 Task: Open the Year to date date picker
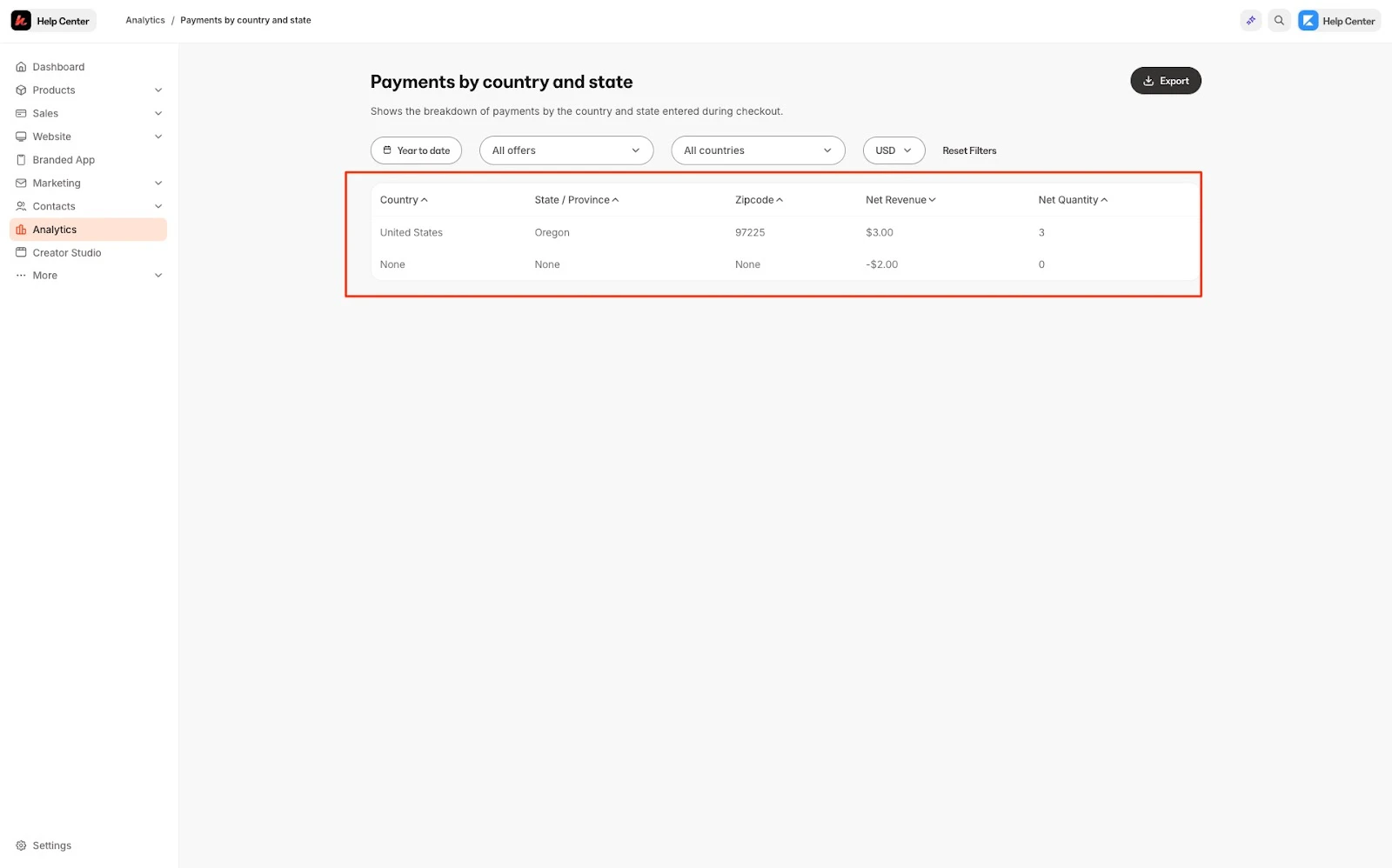coord(416,150)
